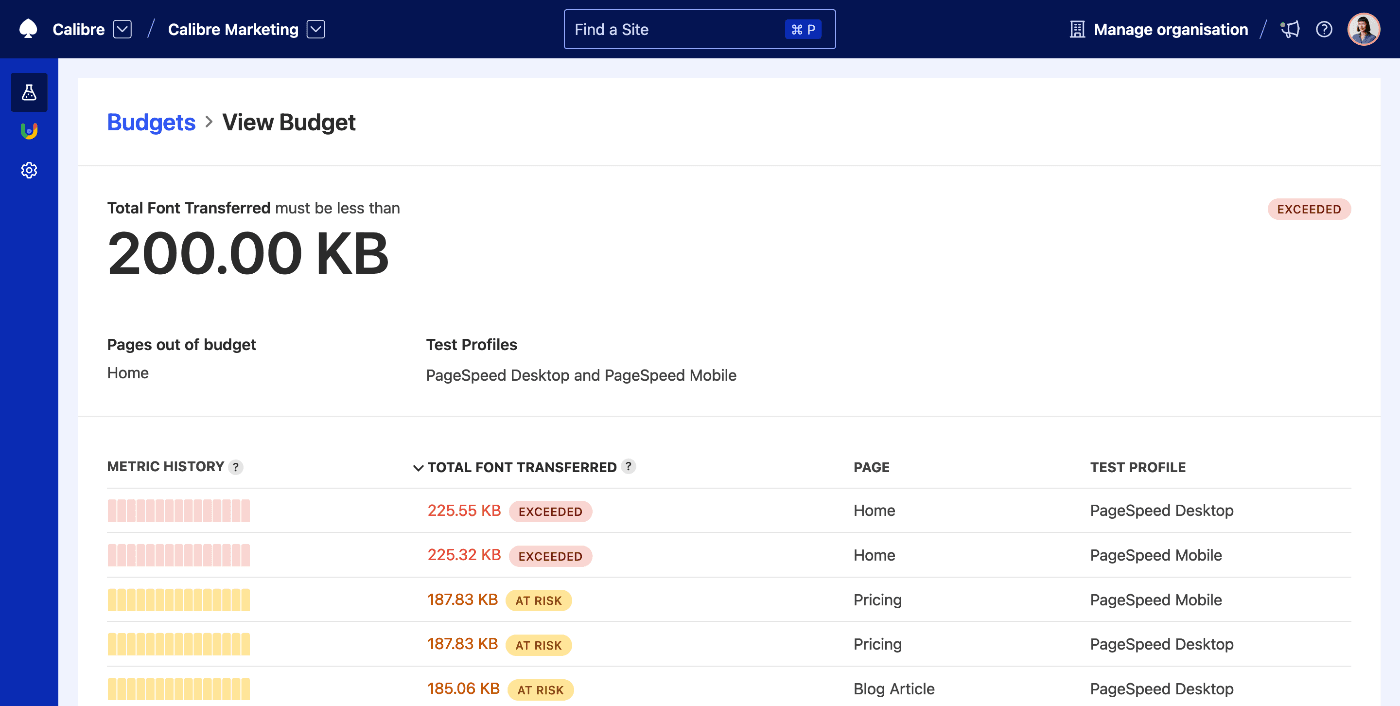Click help icon beside Metric History
This screenshot has width=1400, height=706.
coord(236,467)
